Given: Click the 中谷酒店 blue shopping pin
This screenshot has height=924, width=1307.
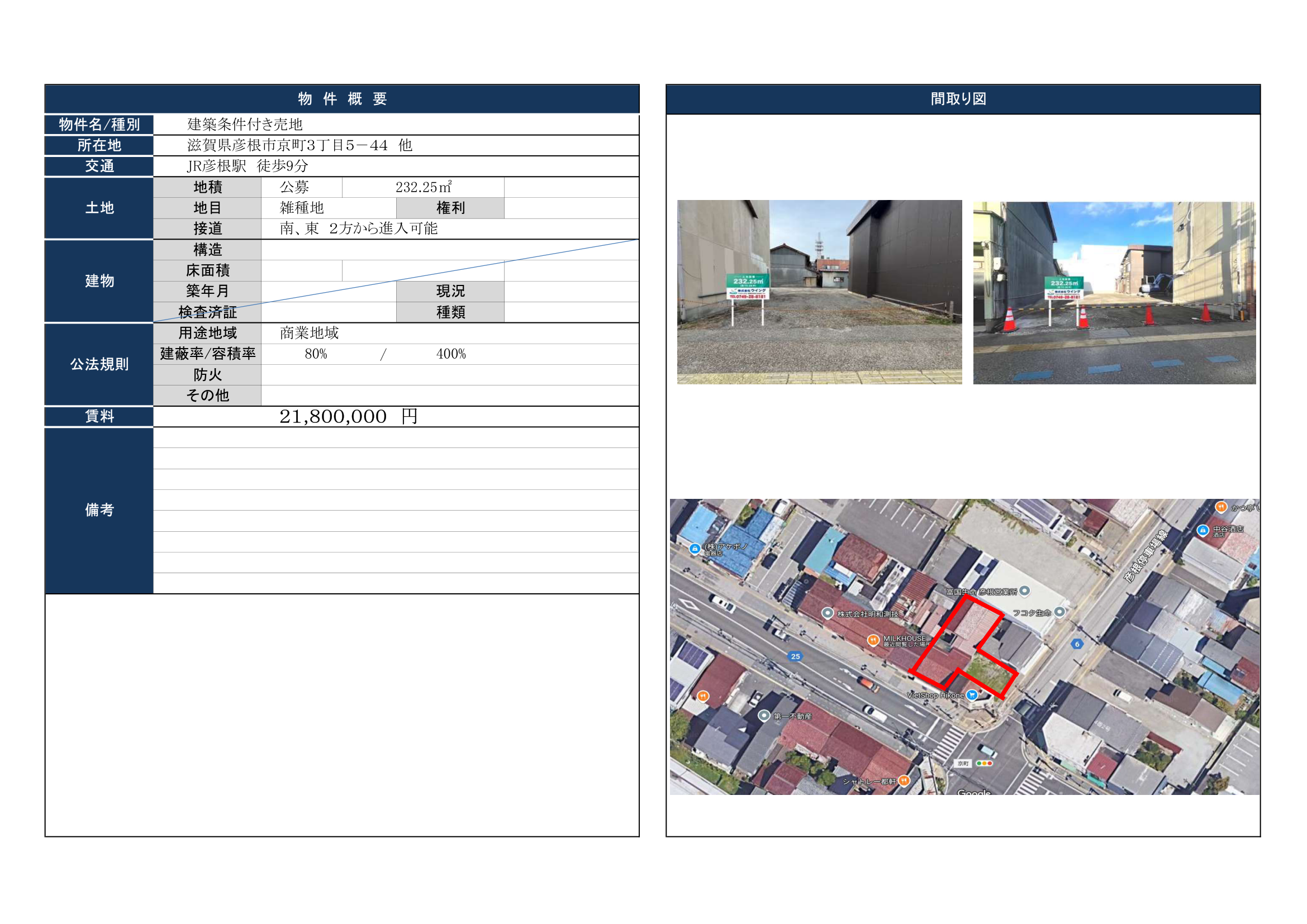Looking at the screenshot, I should pos(1203,530).
